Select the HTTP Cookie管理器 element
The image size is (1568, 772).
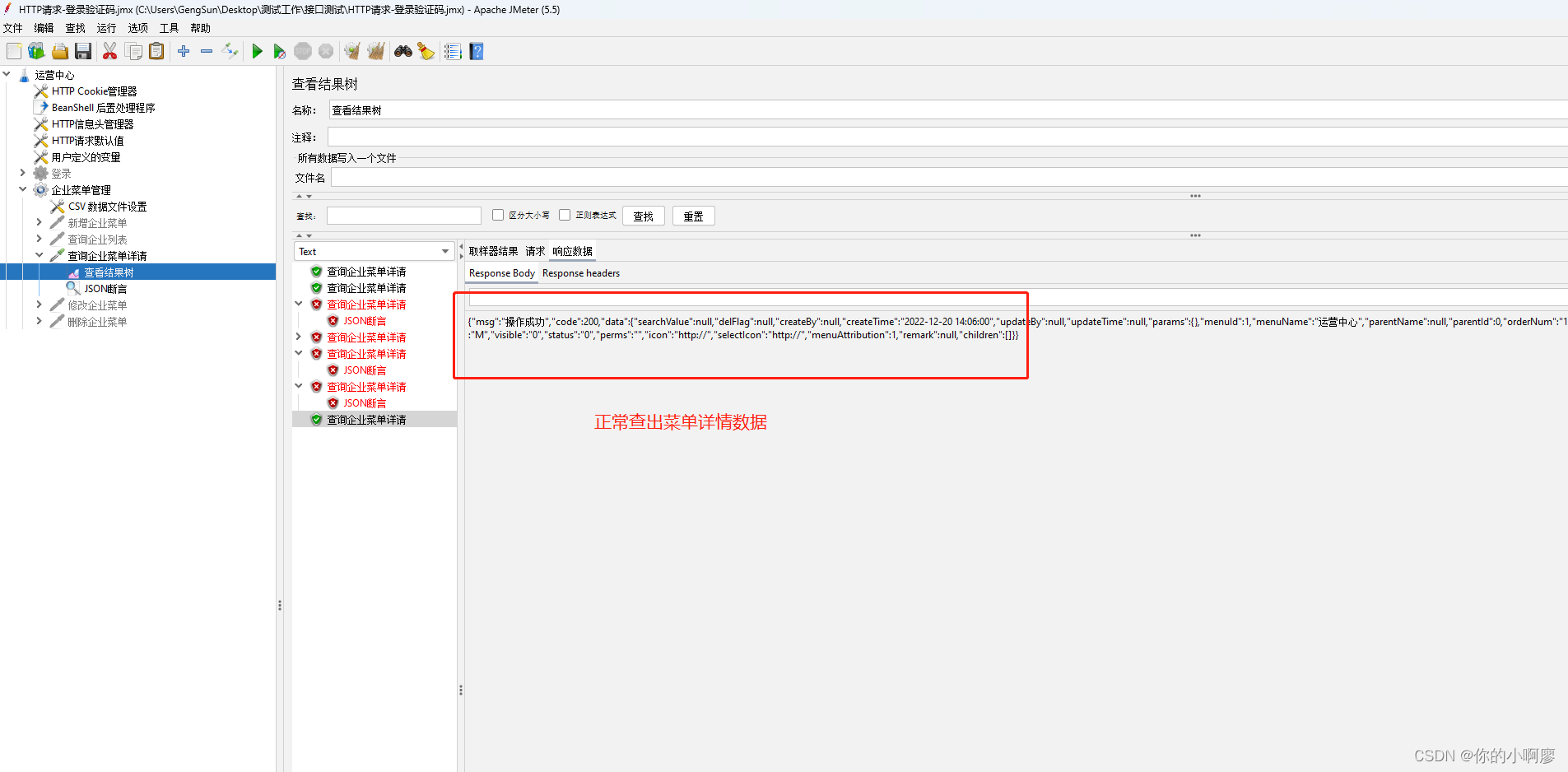(94, 91)
